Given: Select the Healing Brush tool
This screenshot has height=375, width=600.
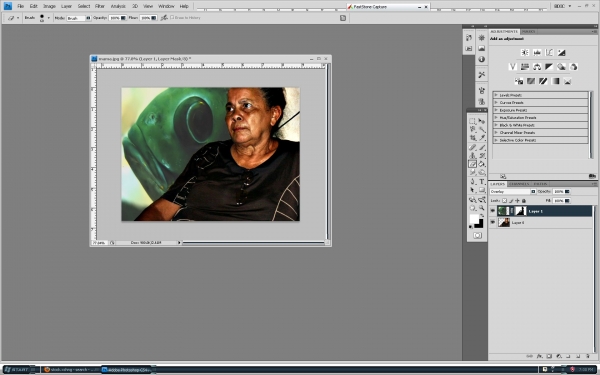Looking at the screenshot, I should 473,147.
